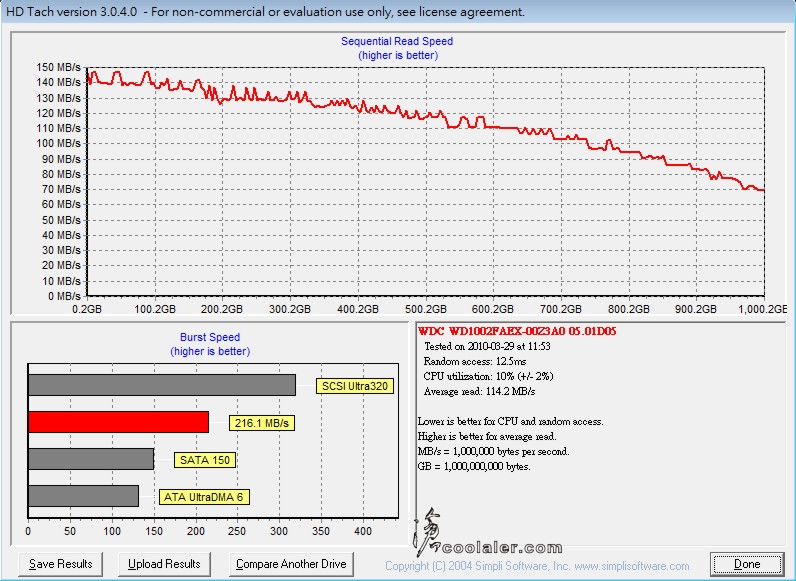Click the 0 MB/s axis label
Image resolution: width=796 pixels, height=581 pixels.
64,296
